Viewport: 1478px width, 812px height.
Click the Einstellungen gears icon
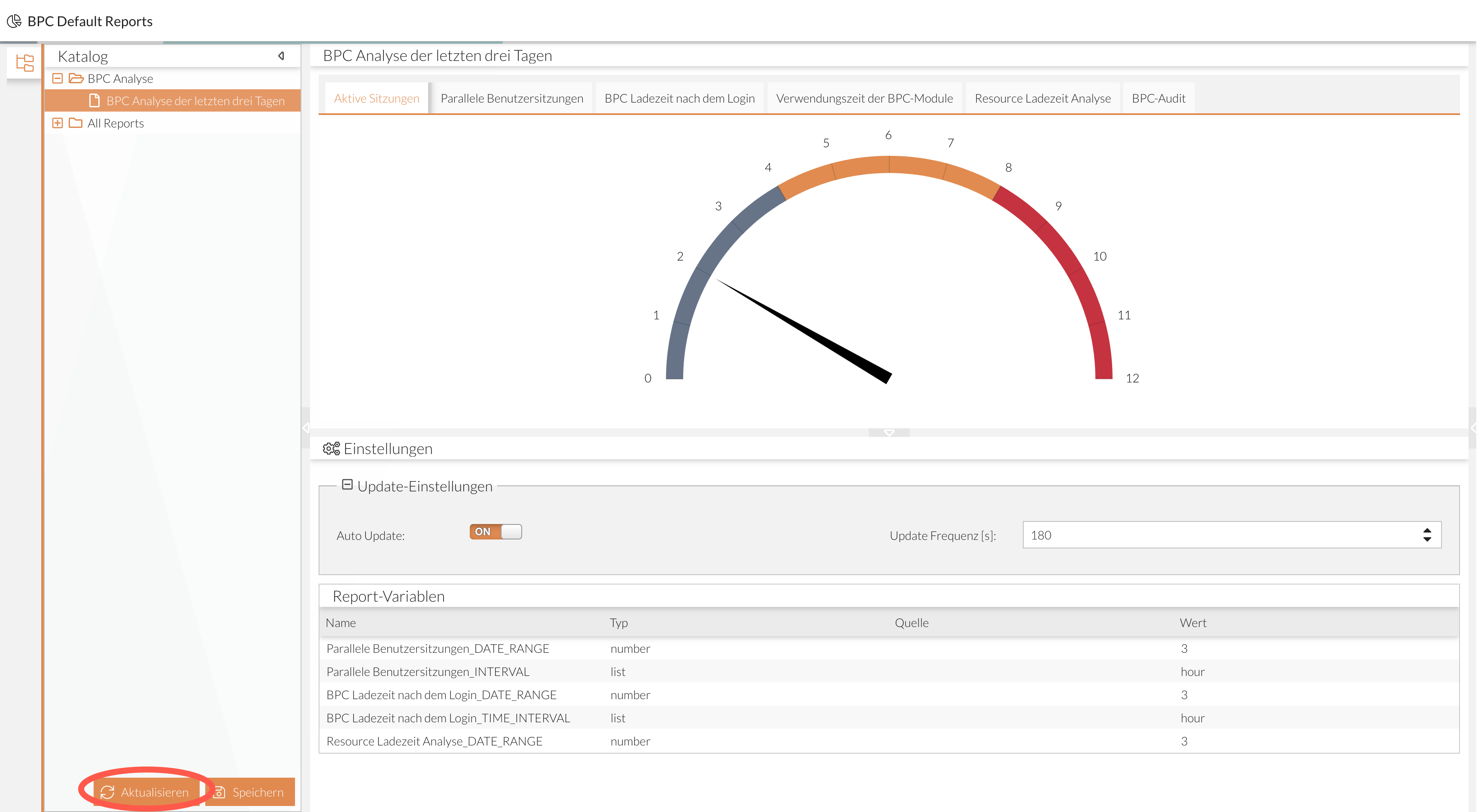click(x=331, y=448)
